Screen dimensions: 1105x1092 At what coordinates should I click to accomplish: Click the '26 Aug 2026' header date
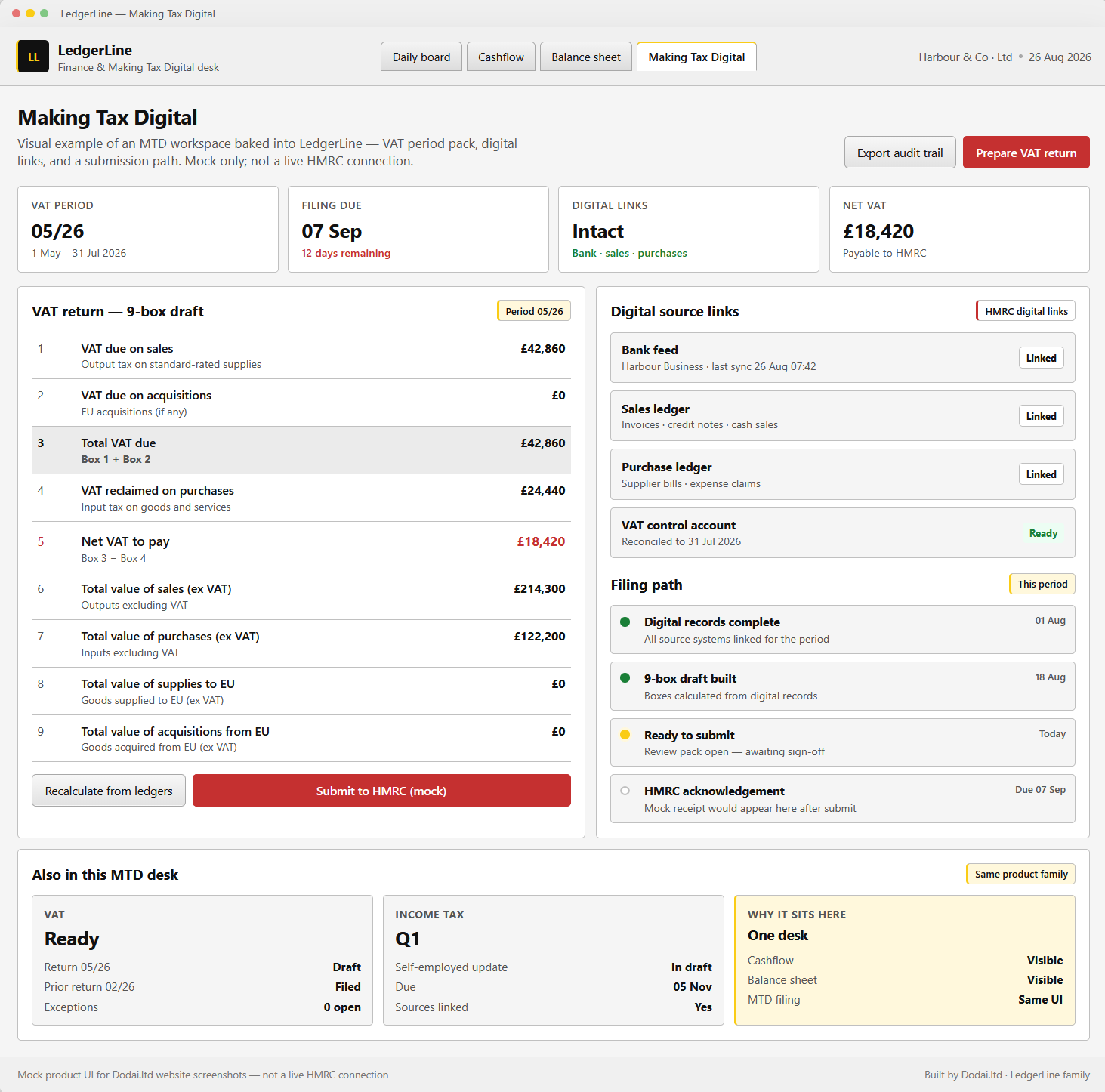coord(1060,57)
